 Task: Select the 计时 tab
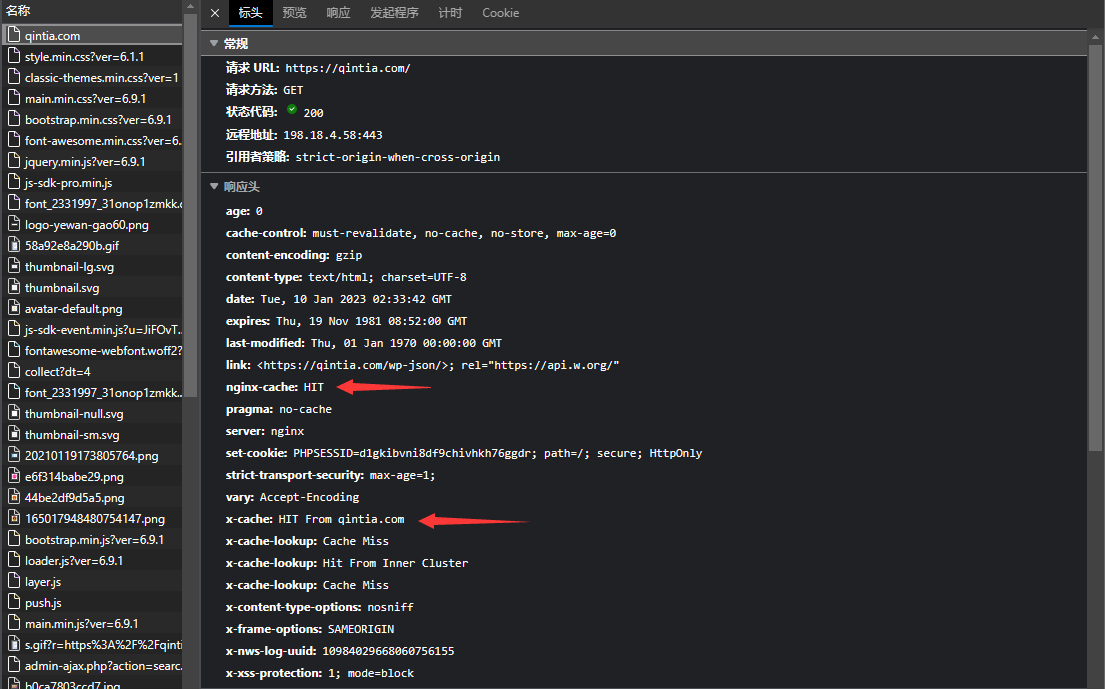pyautogui.click(x=450, y=13)
